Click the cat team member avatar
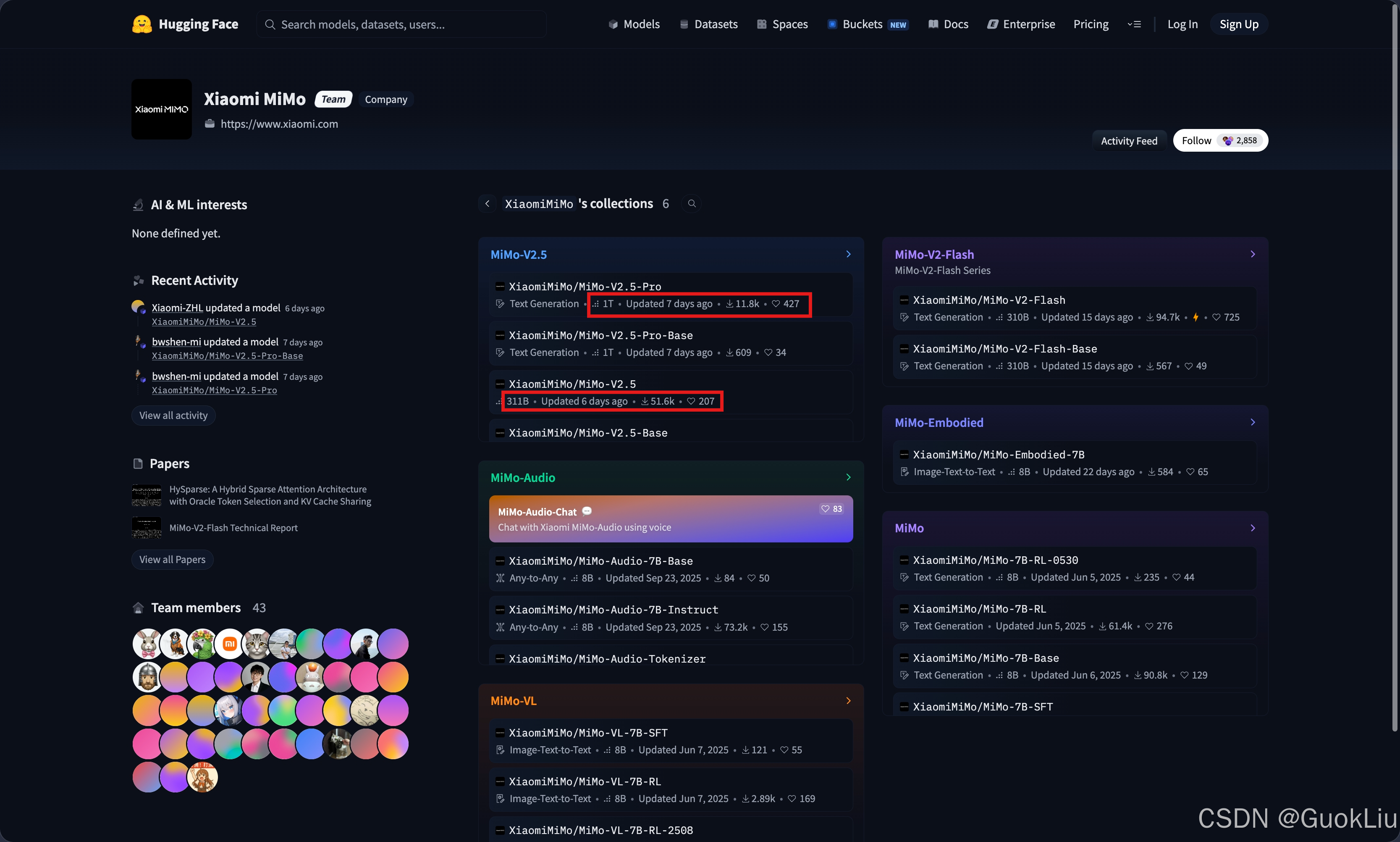 [256, 644]
